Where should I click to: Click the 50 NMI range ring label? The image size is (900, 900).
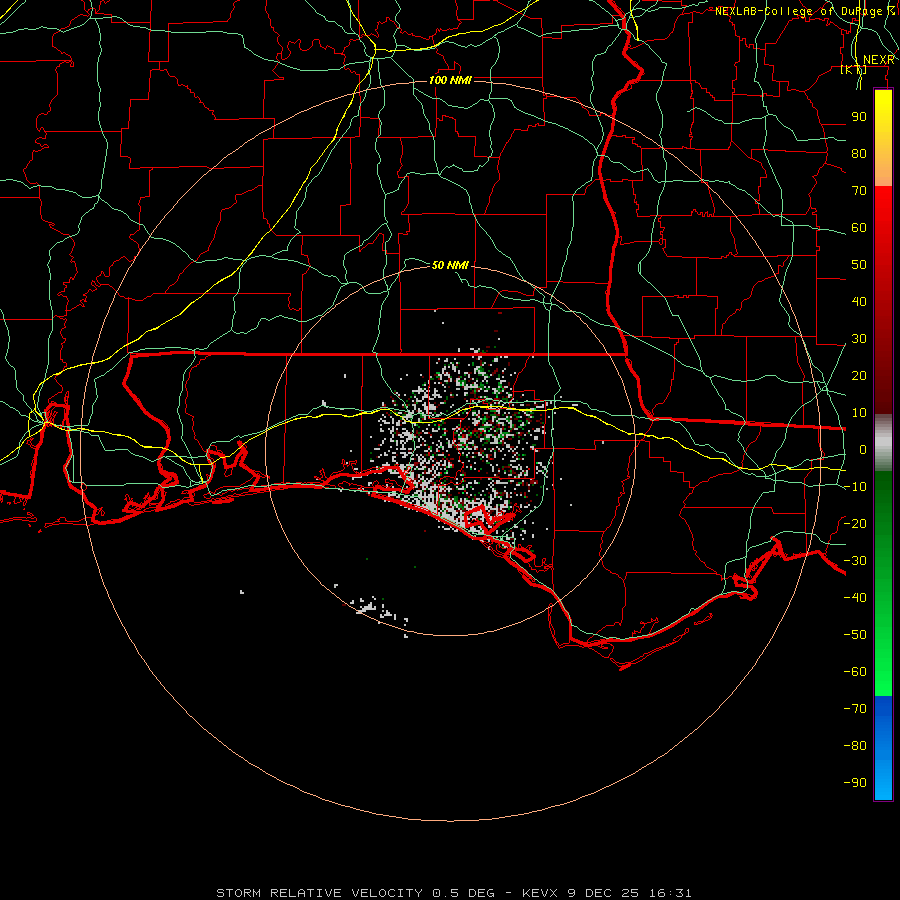click(x=450, y=265)
